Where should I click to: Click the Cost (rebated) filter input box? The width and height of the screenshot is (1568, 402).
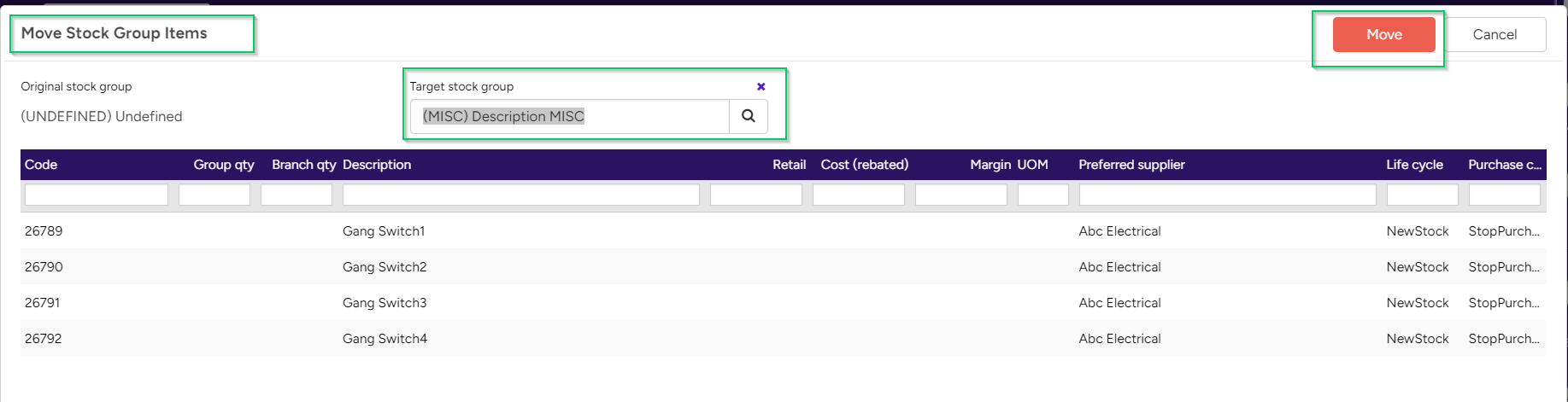859,195
